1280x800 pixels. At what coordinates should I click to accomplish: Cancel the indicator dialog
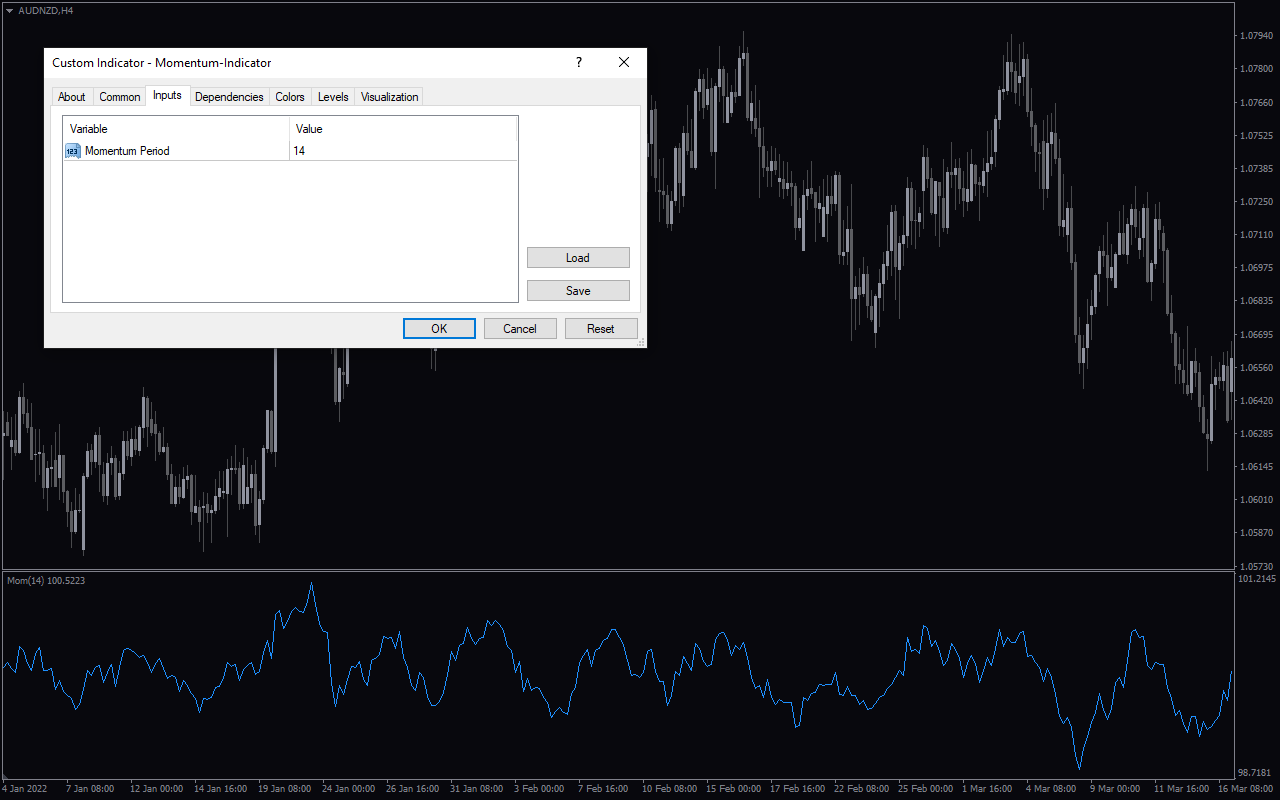520,329
